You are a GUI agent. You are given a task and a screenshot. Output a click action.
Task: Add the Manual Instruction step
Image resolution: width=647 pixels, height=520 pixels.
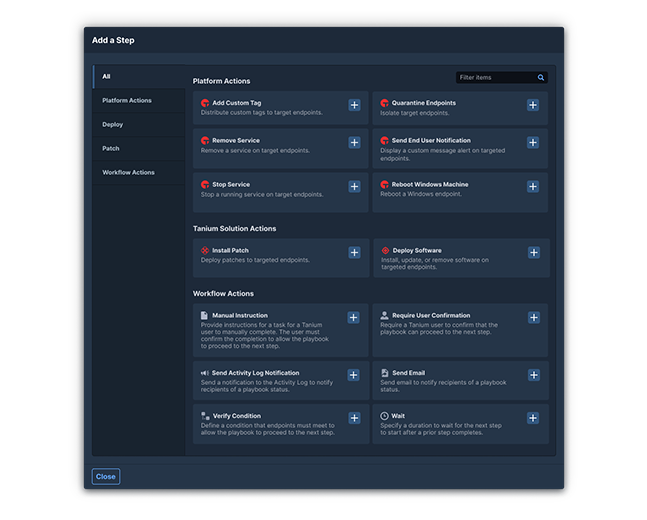coord(353,317)
